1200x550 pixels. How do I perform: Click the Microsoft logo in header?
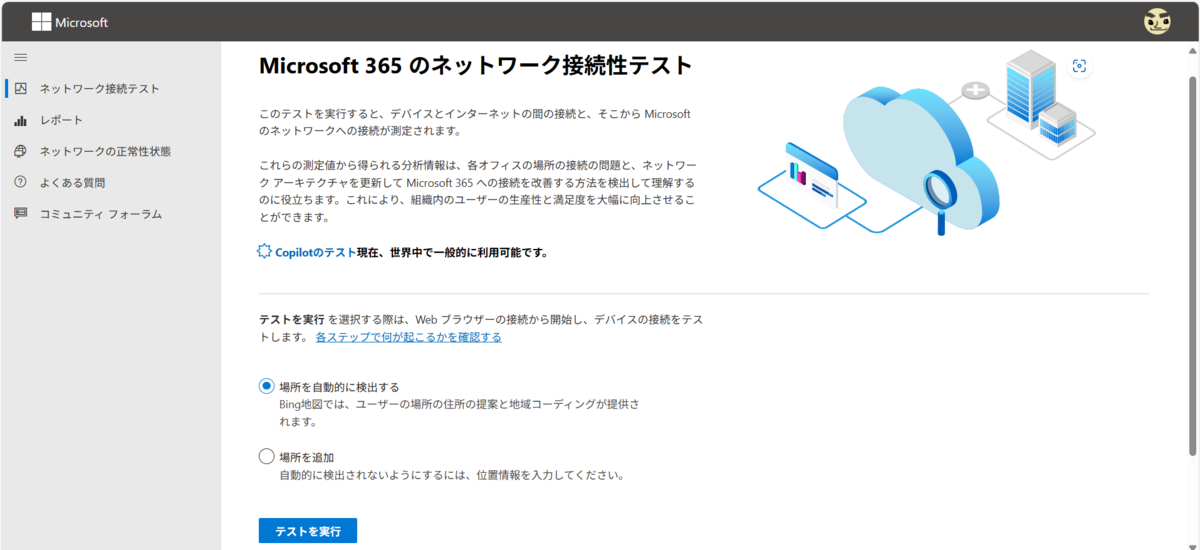pyautogui.click(x=41, y=22)
